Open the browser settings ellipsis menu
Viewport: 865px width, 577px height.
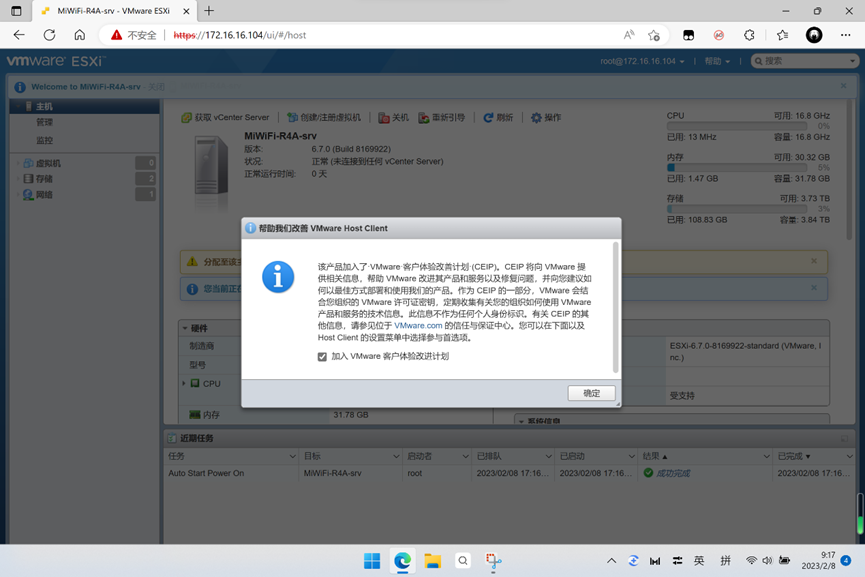click(846, 35)
